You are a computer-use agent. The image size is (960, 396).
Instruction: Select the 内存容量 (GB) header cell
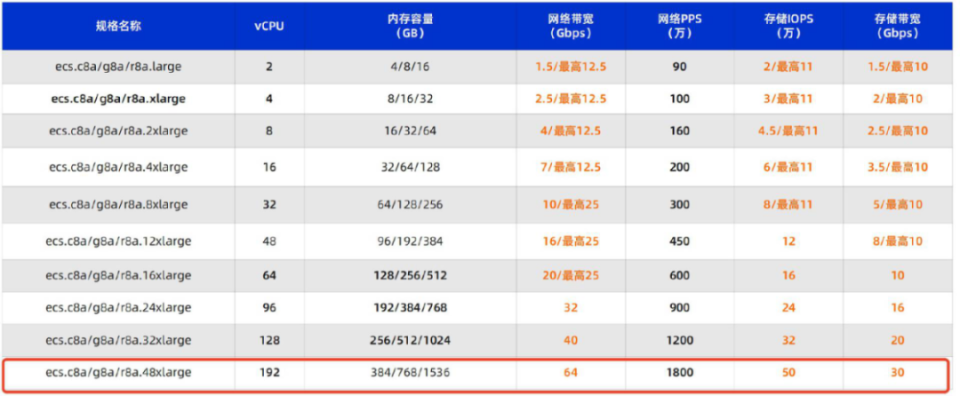410,26
